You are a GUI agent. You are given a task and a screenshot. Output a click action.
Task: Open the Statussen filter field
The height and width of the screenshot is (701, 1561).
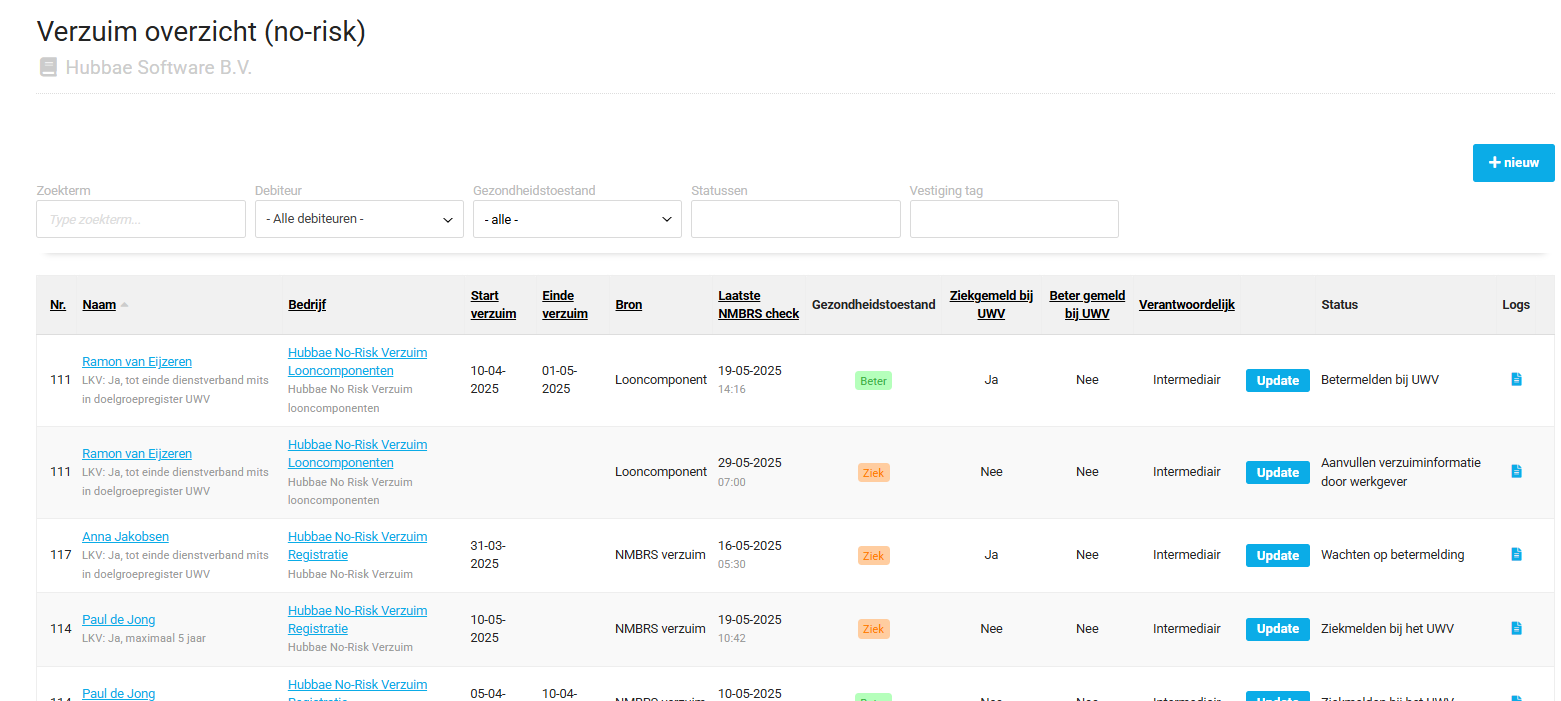click(795, 219)
